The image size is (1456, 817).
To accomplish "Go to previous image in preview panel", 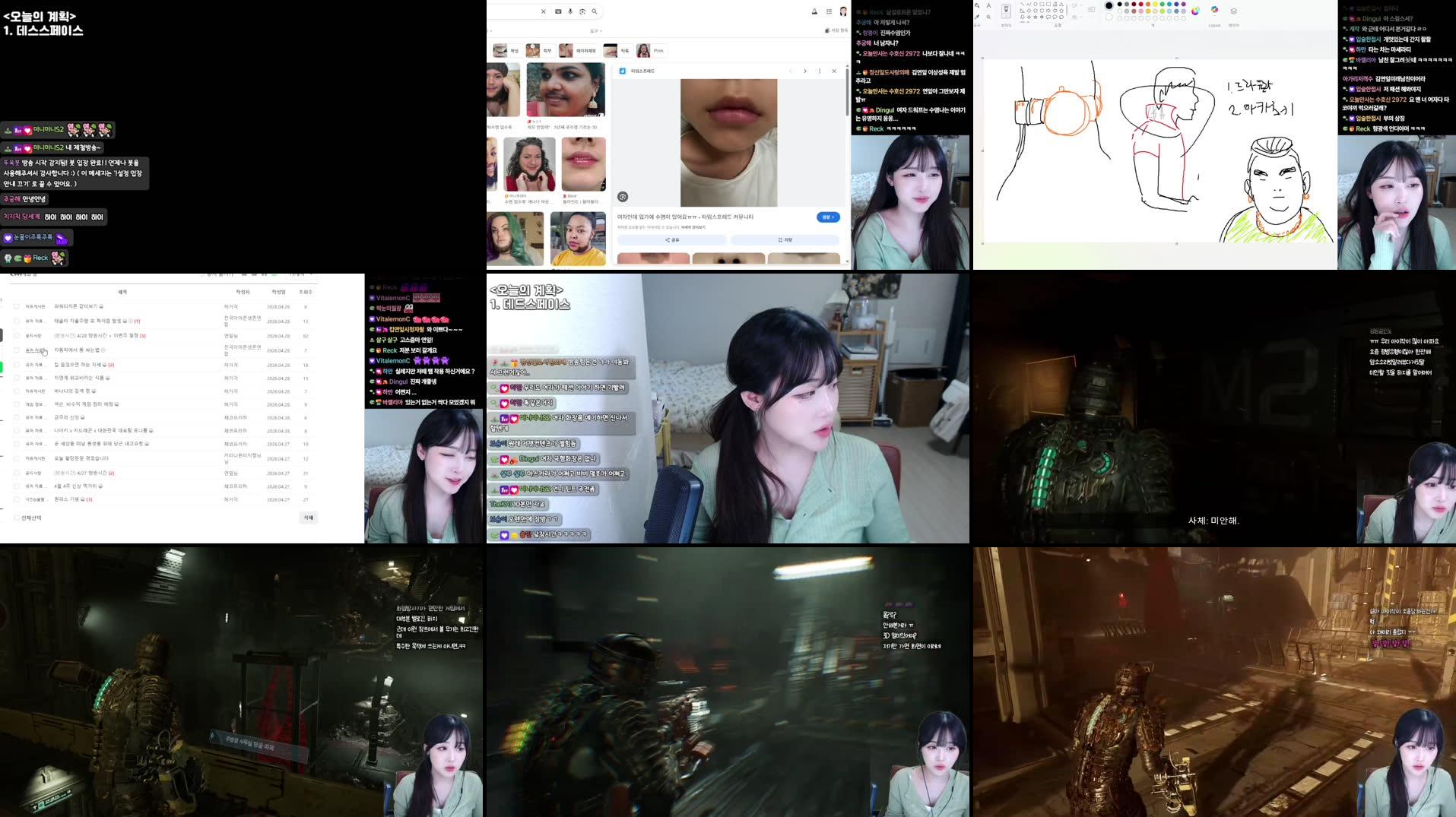I will point(791,71).
